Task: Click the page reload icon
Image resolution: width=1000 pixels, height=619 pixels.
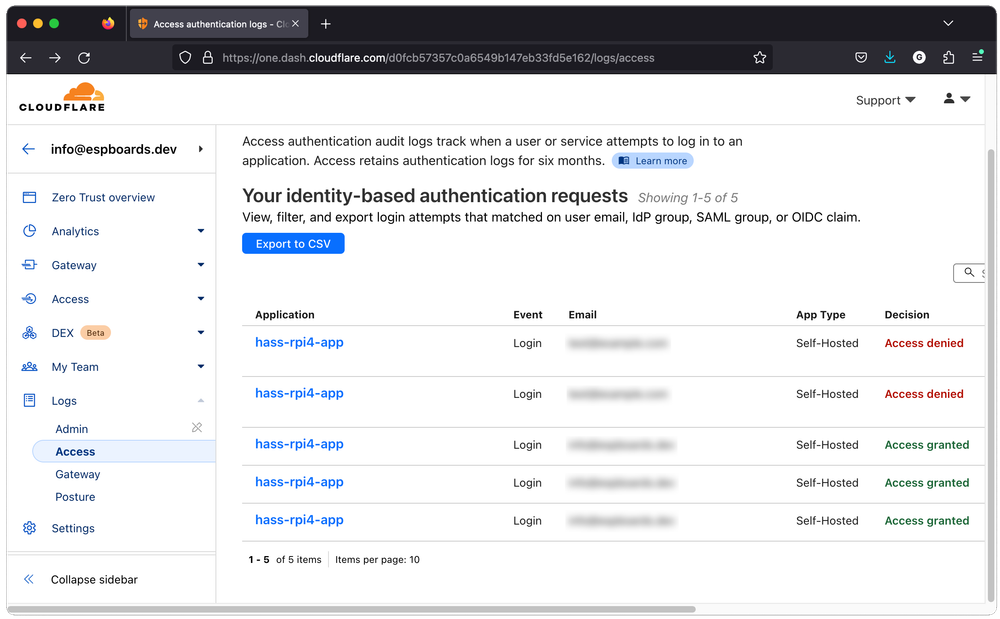Action: point(84,58)
